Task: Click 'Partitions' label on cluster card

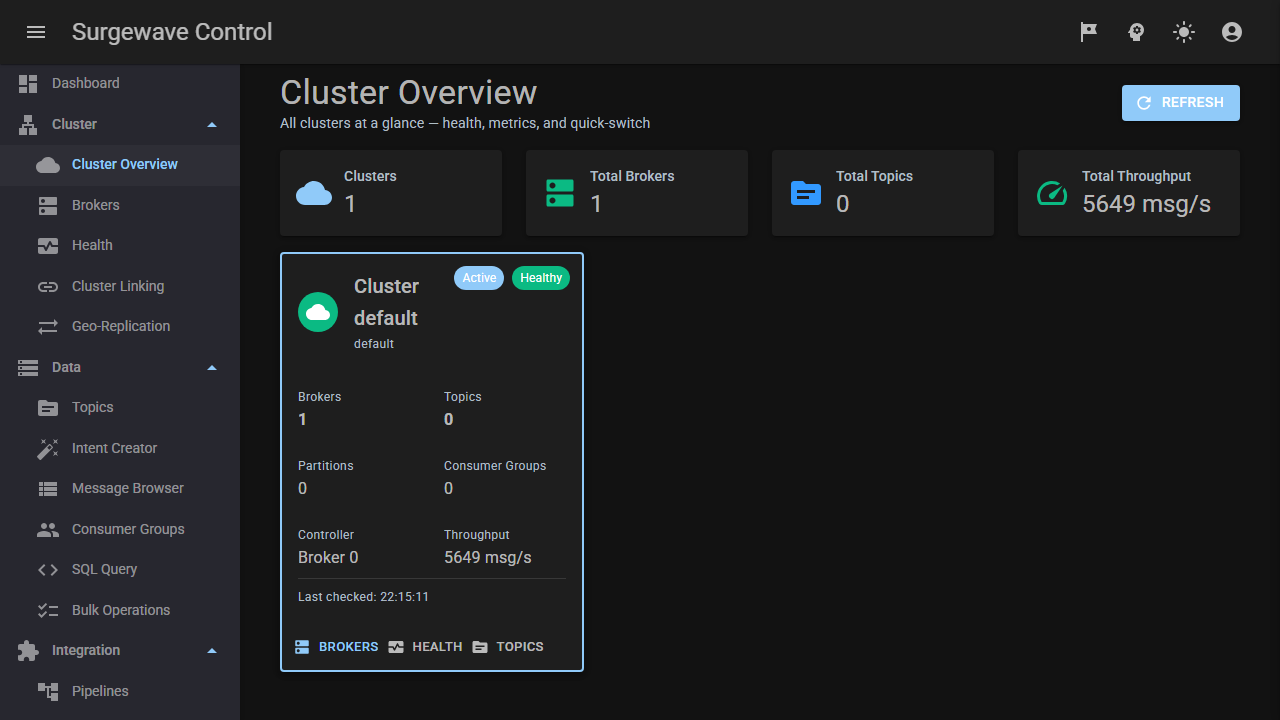Action: (326, 466)
